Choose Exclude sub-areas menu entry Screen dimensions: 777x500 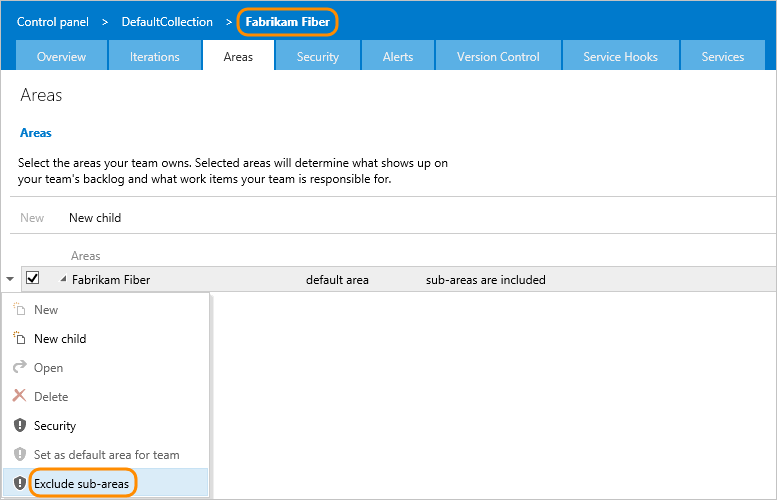pyautogui.click(x=105, y=483)
